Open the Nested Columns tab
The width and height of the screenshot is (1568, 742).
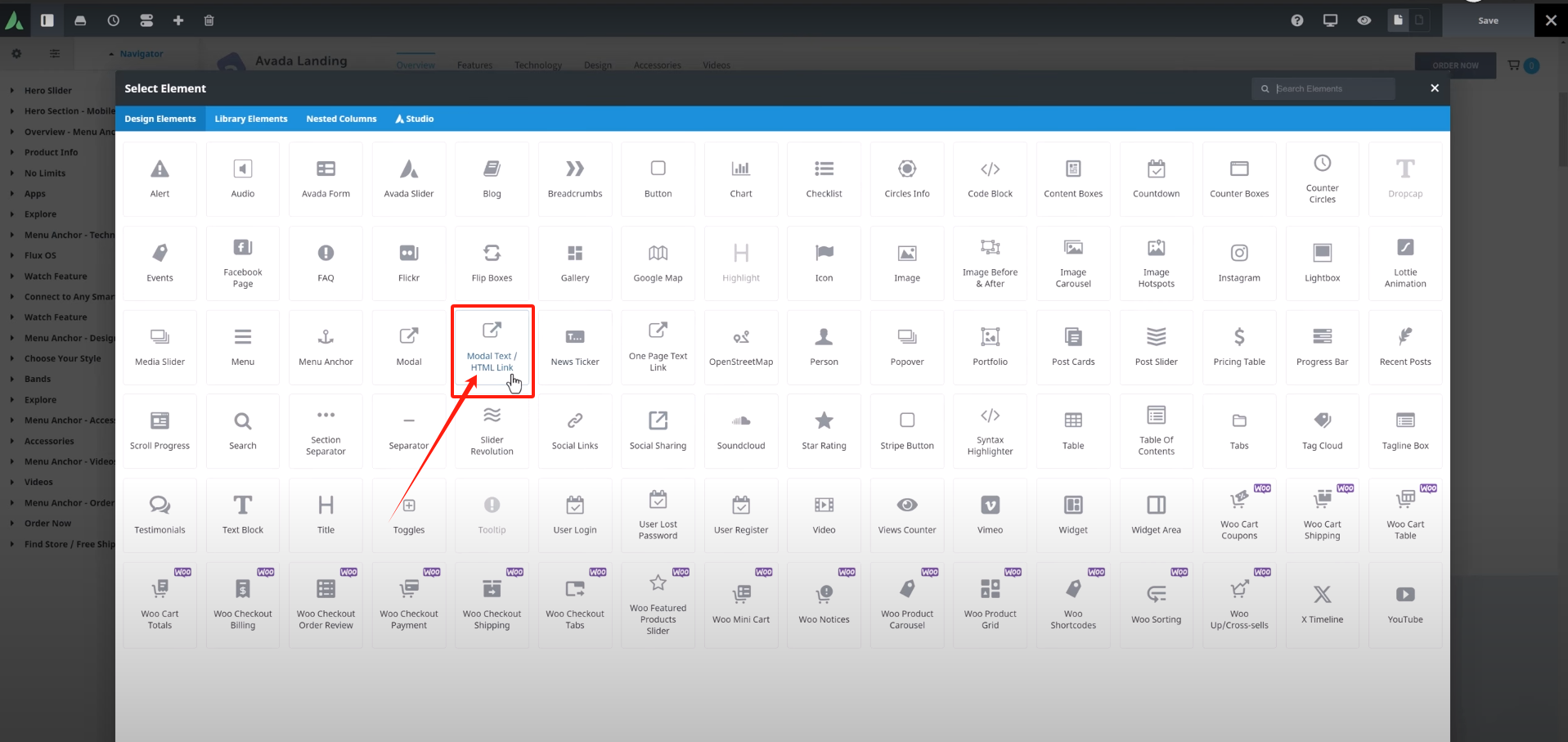tap(341, 119)
